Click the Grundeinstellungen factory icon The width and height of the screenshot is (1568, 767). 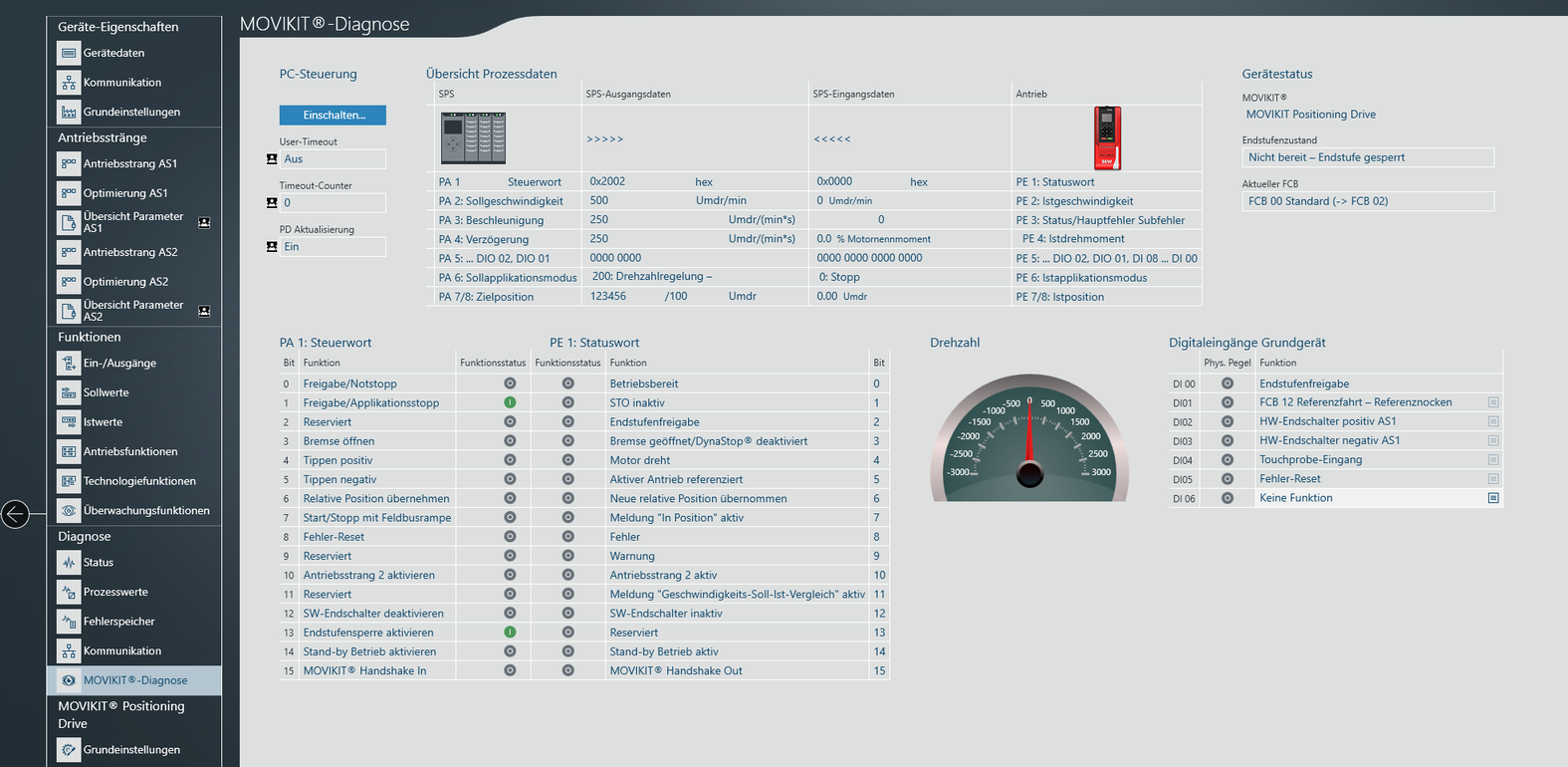pos(68,112)
